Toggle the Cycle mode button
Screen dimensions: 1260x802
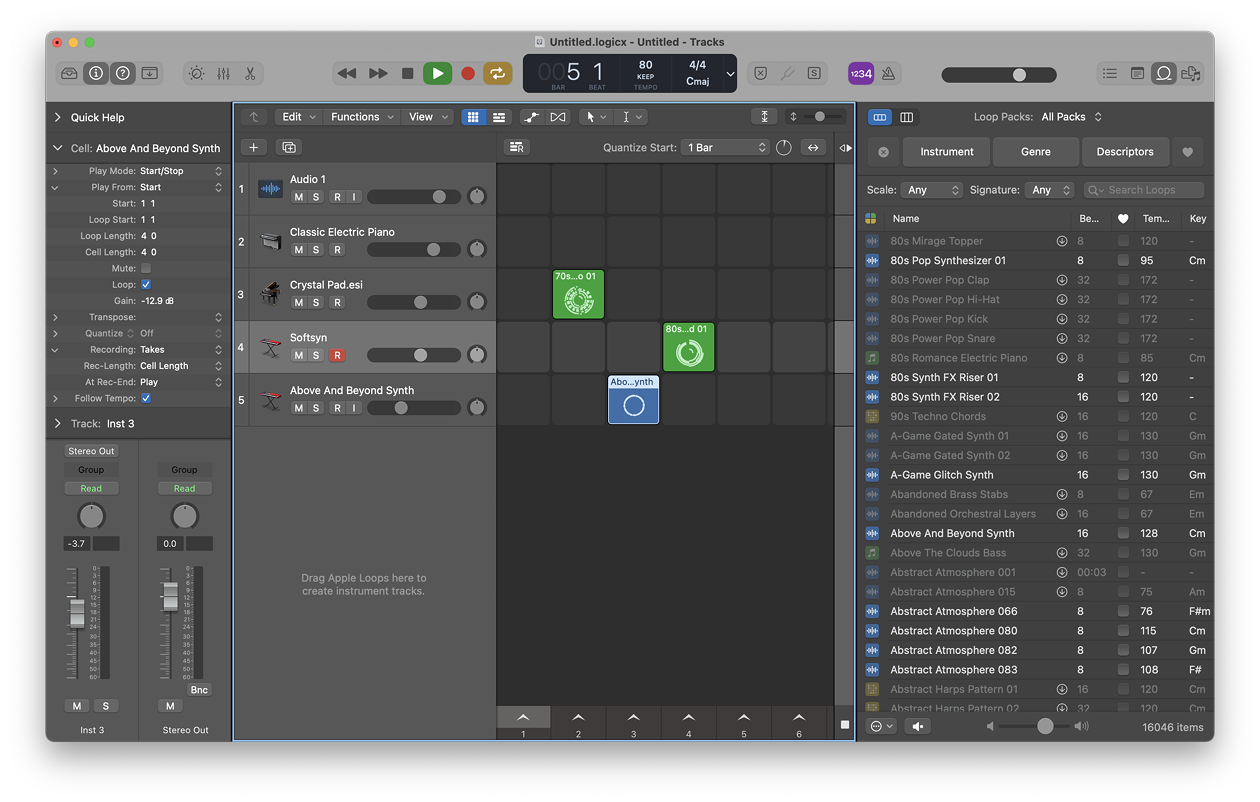(x=497, y=73)
